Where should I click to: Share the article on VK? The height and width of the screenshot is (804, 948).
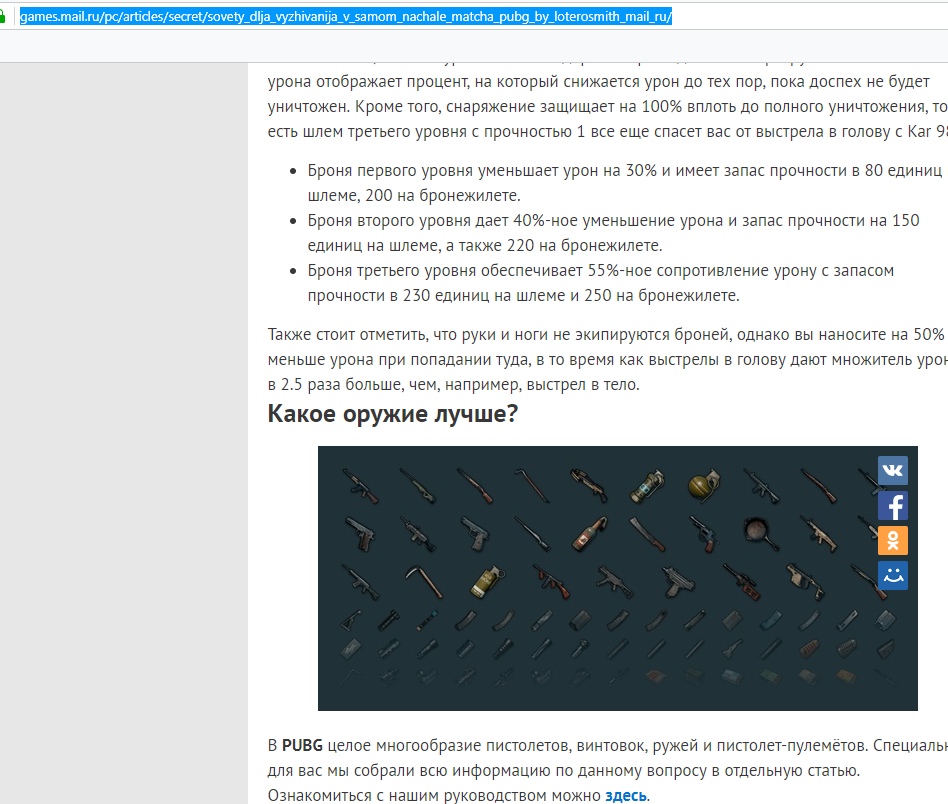click(892, 471)
